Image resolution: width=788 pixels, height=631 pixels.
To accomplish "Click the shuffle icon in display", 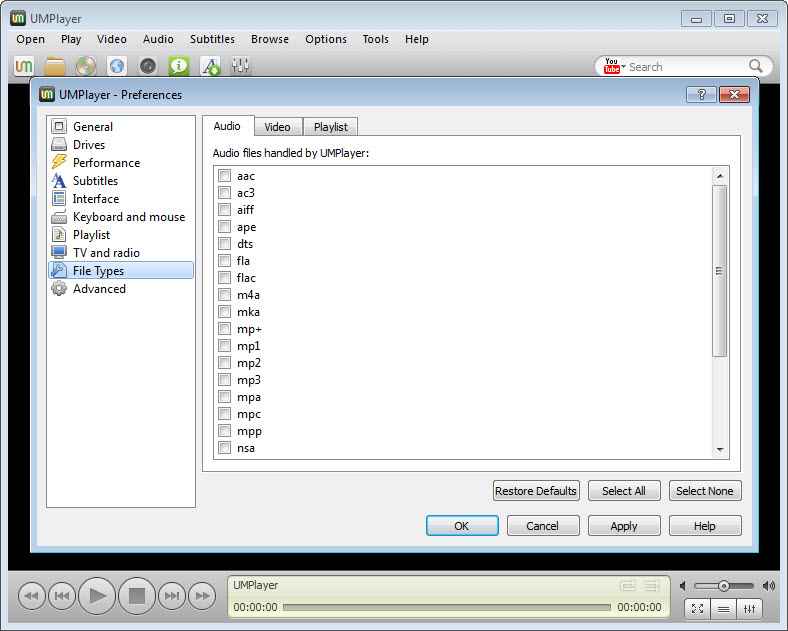I will tap(652, 585).
